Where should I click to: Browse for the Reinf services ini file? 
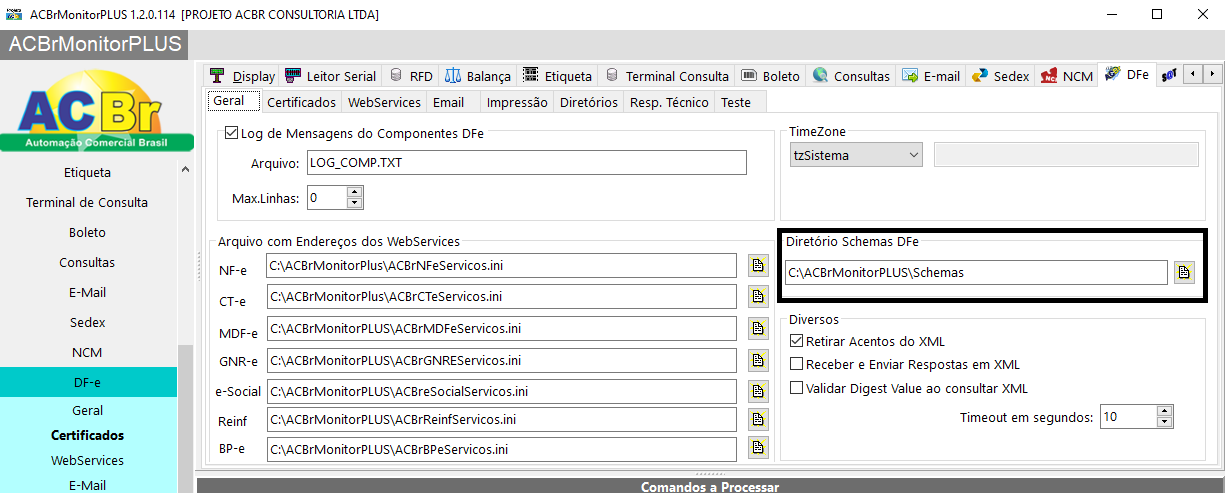click(758, 419)
